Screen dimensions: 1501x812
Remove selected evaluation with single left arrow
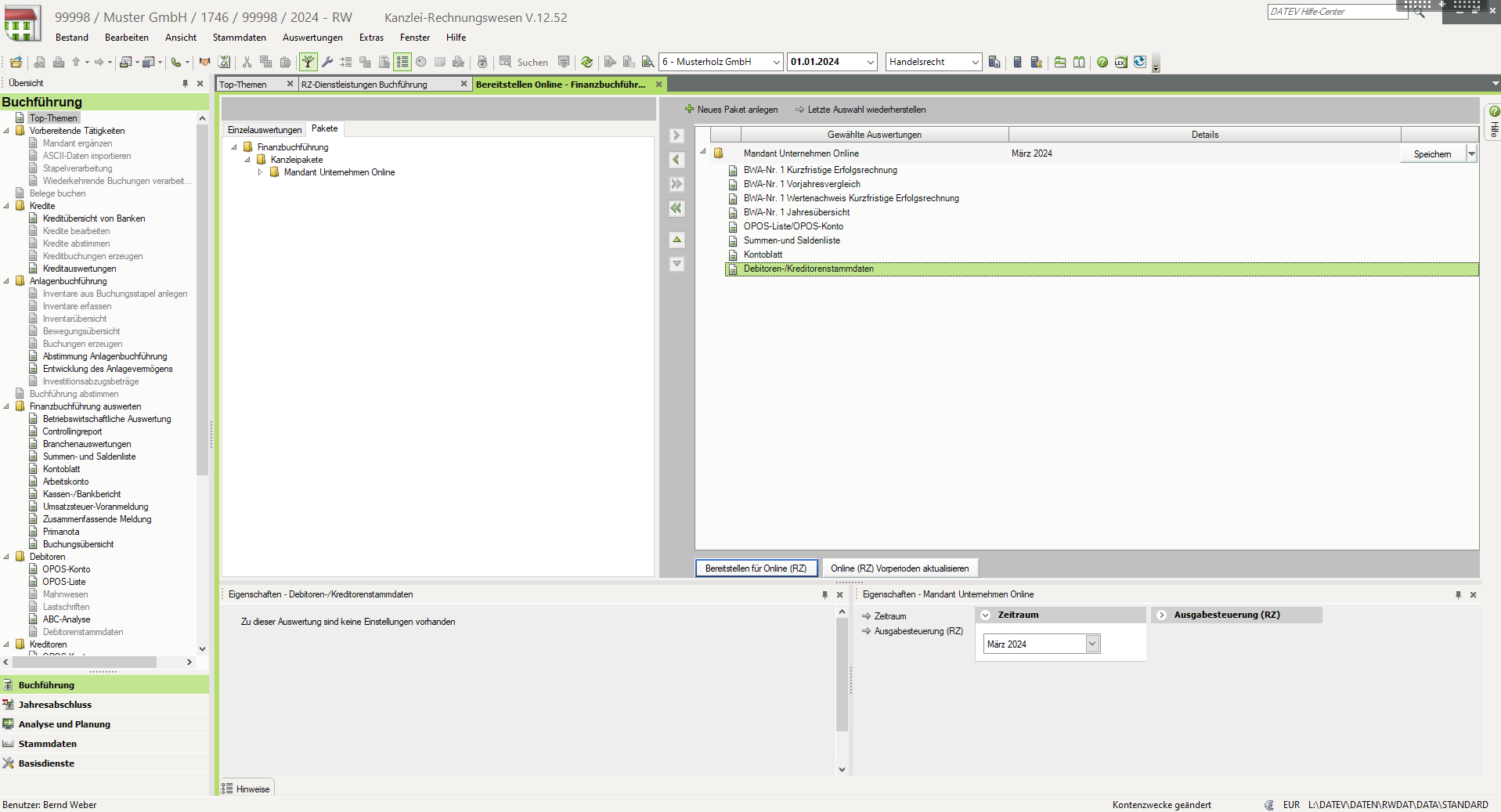(x=677, y=160)
